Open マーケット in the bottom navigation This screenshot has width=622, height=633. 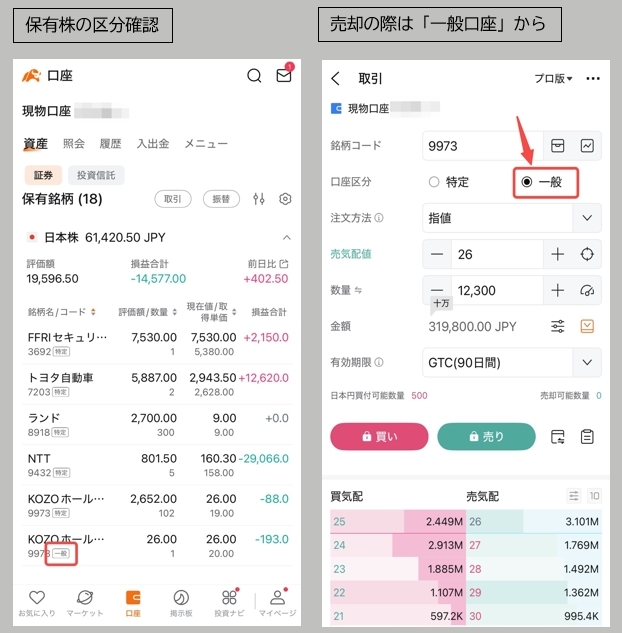(x=84, y=603)
